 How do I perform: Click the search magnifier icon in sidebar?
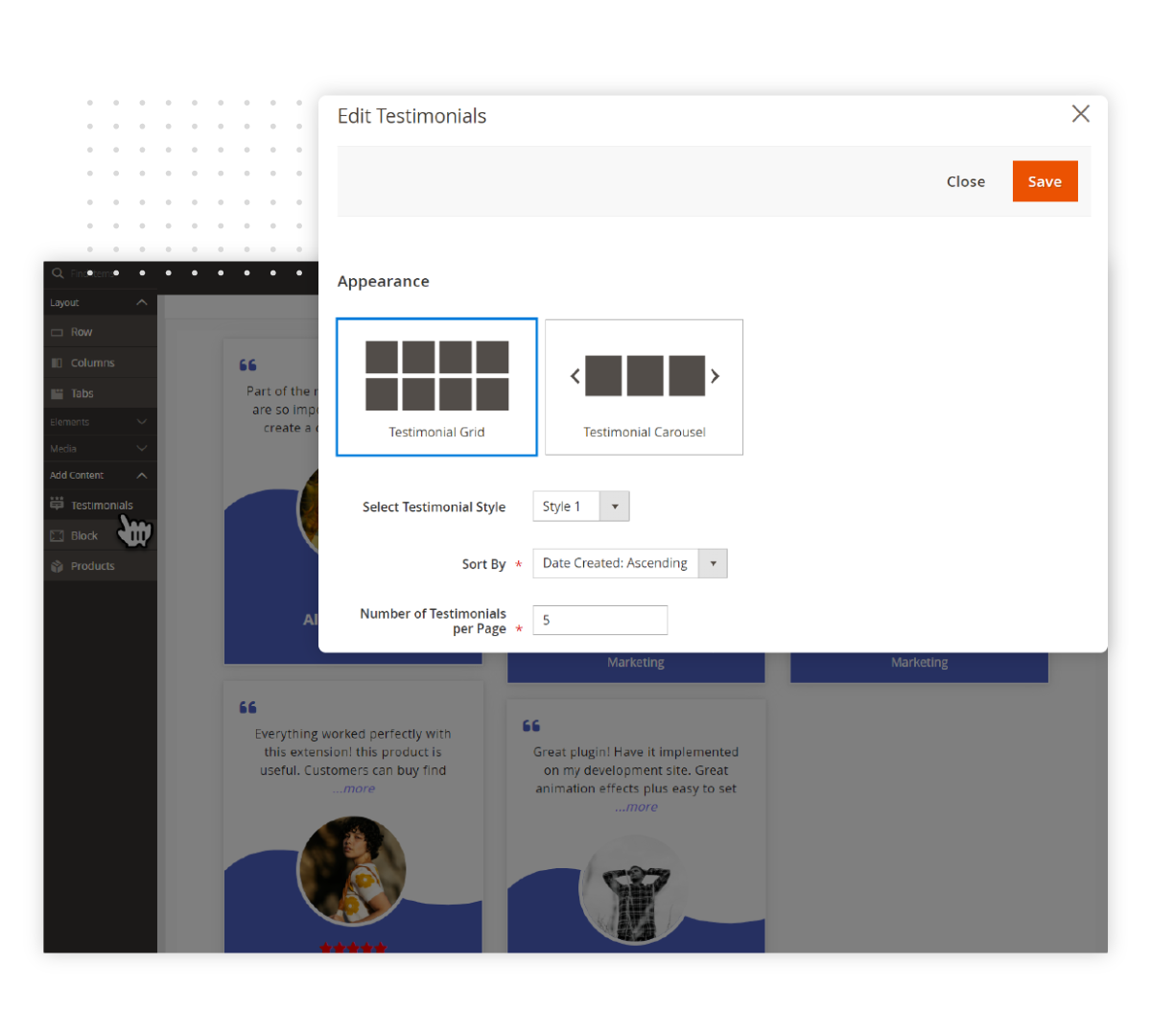pyautogui.click(x=56, y=273)
